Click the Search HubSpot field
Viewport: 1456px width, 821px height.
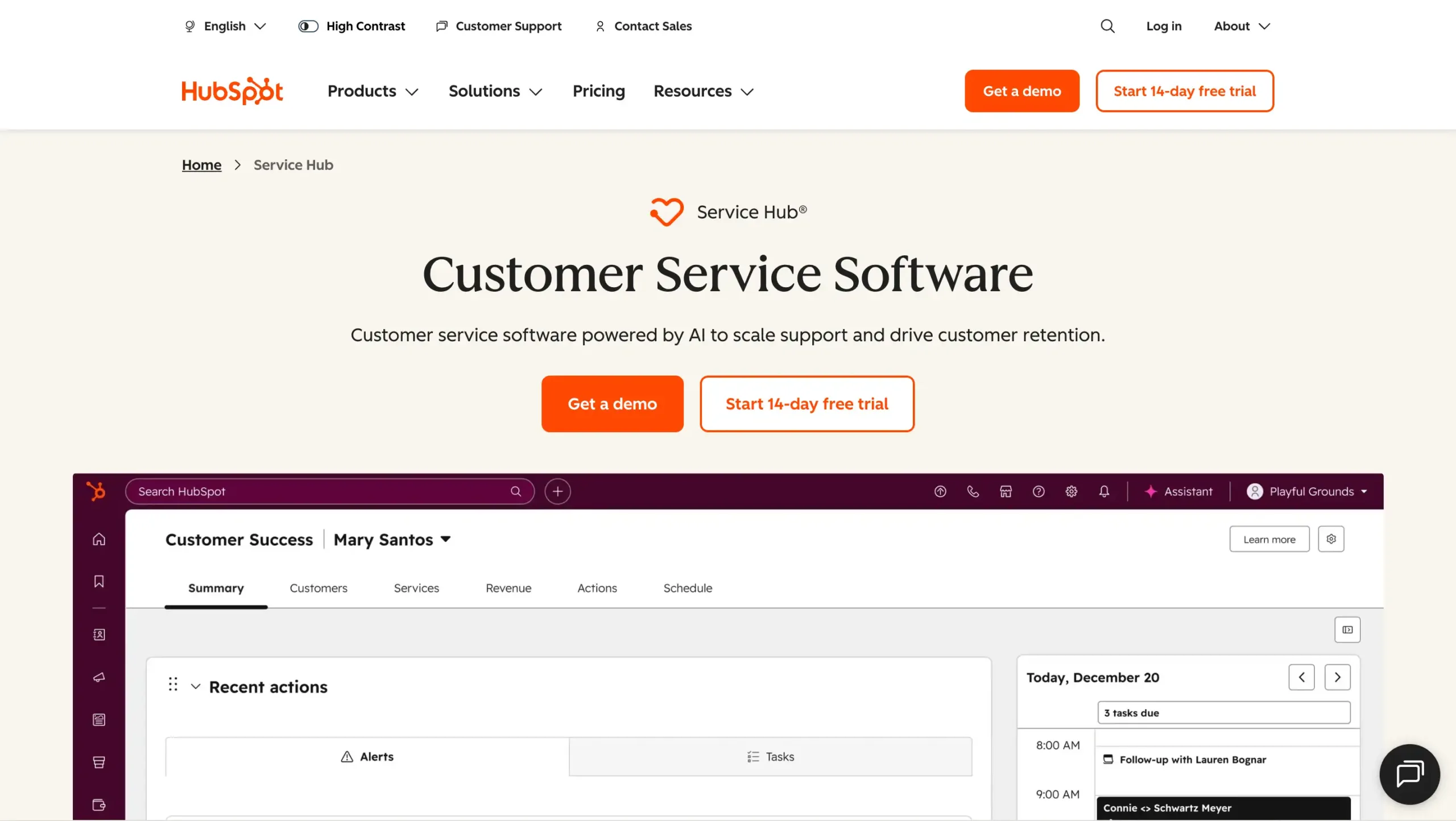coord(330,491)
